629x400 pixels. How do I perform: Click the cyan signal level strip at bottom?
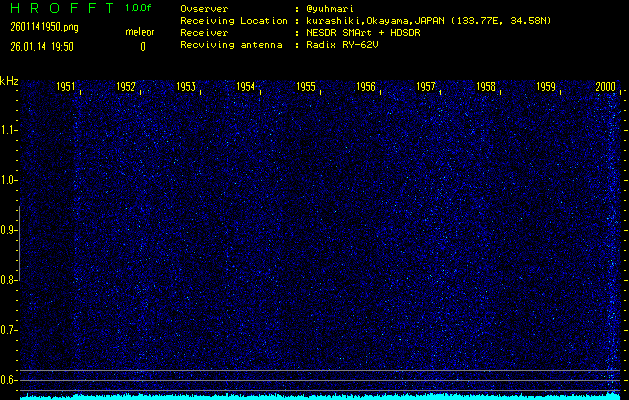coord(320,397)
